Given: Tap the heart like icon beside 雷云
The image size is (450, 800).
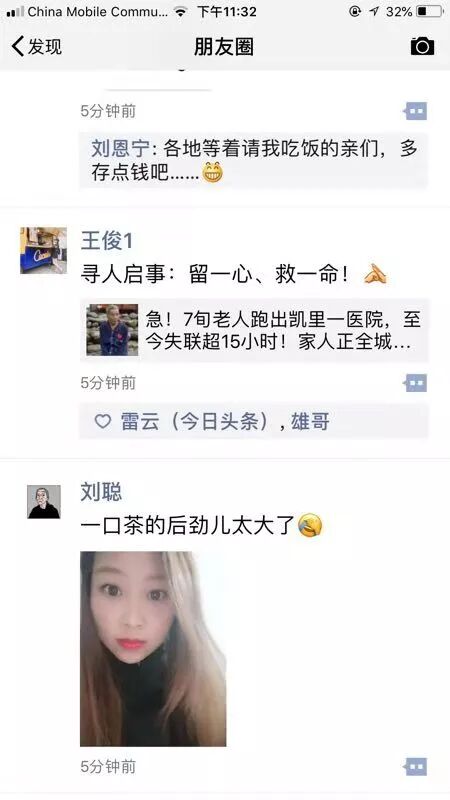Looking at the screenshot, I should [103, 421].
